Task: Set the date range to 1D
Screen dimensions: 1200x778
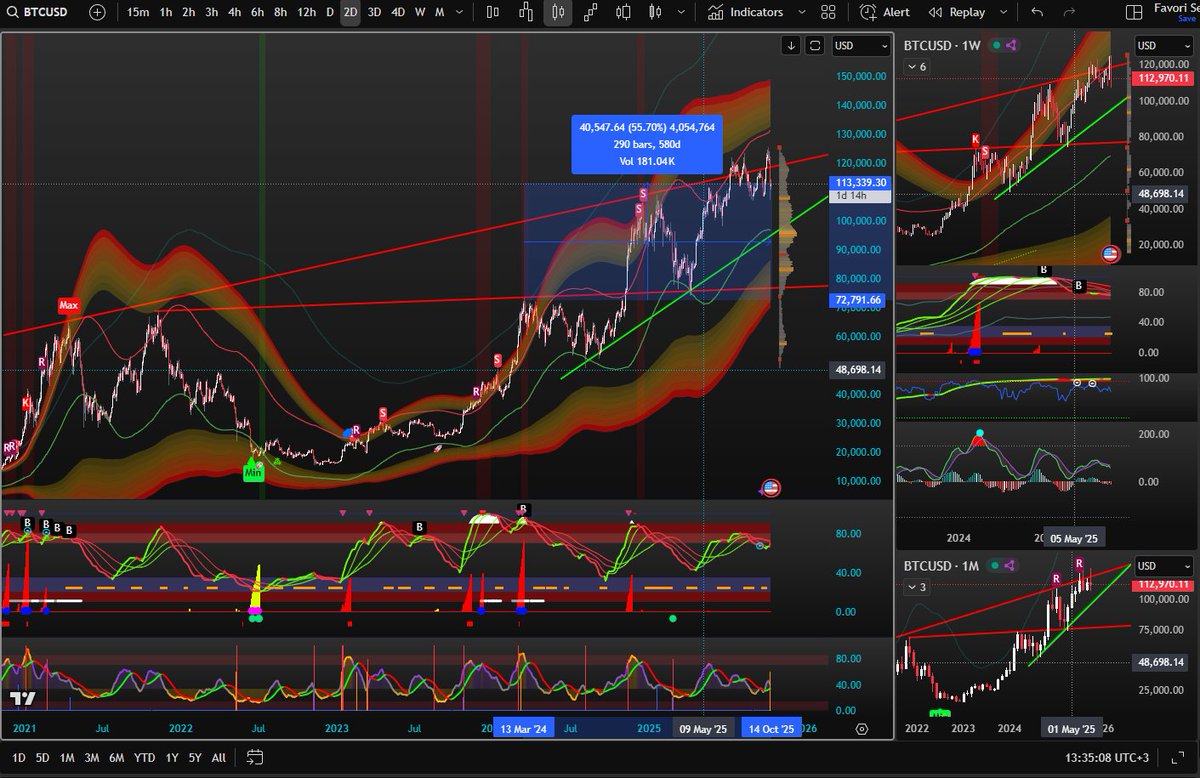Action: [x=19, y=757]
